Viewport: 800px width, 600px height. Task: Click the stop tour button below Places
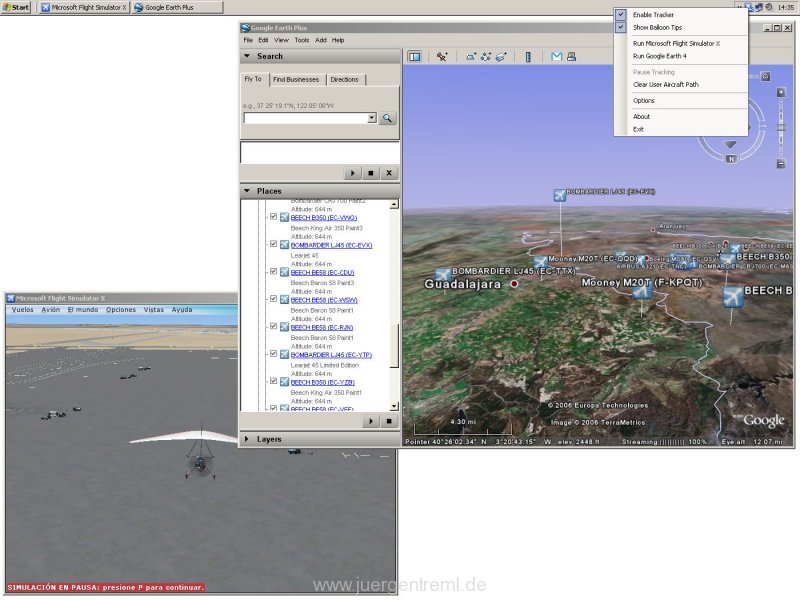(389, 421)
